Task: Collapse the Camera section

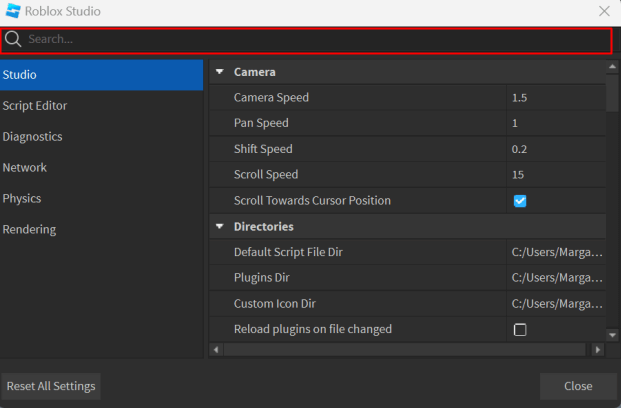Action: [220, 72]
